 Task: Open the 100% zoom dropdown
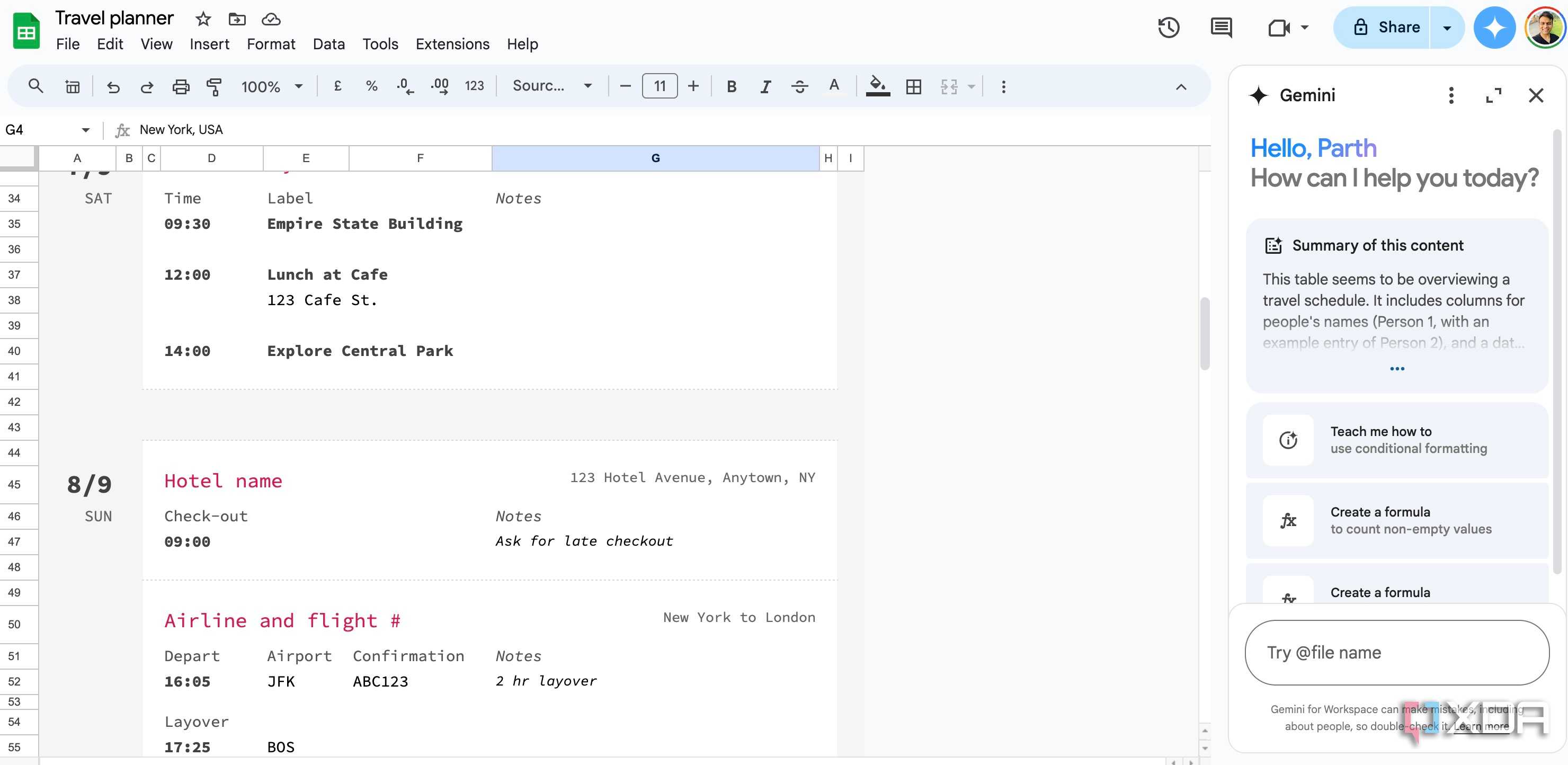pos(271,86)
